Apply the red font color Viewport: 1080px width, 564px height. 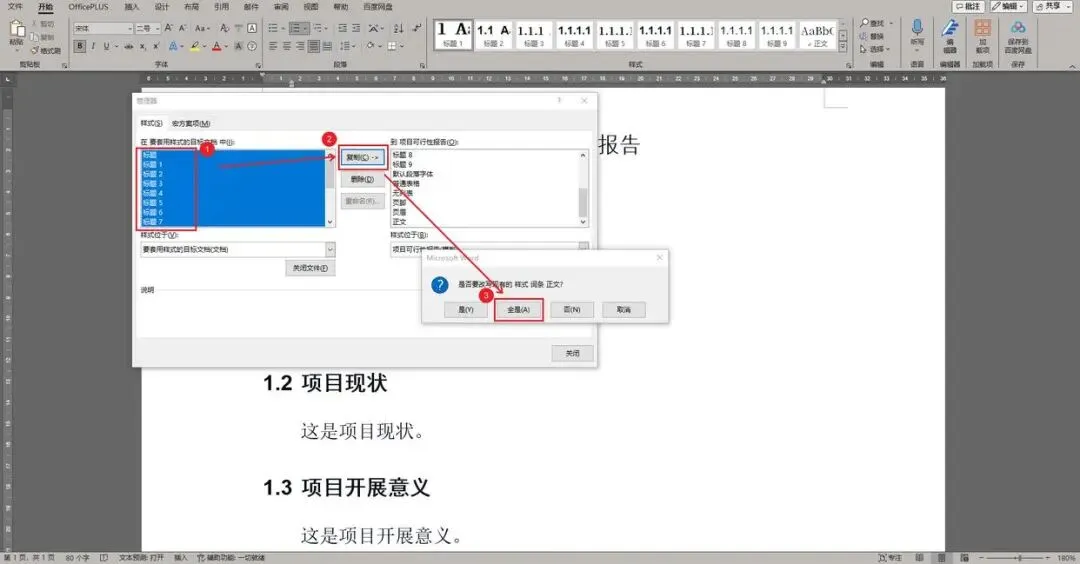216,46
